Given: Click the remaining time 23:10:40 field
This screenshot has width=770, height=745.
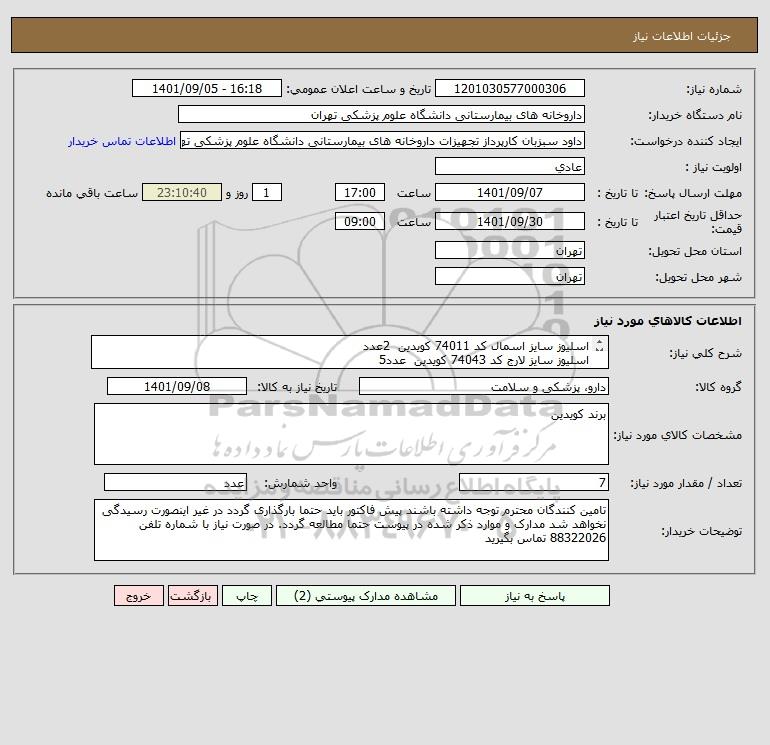Looking at the screenshot, I should pos(182,193).
